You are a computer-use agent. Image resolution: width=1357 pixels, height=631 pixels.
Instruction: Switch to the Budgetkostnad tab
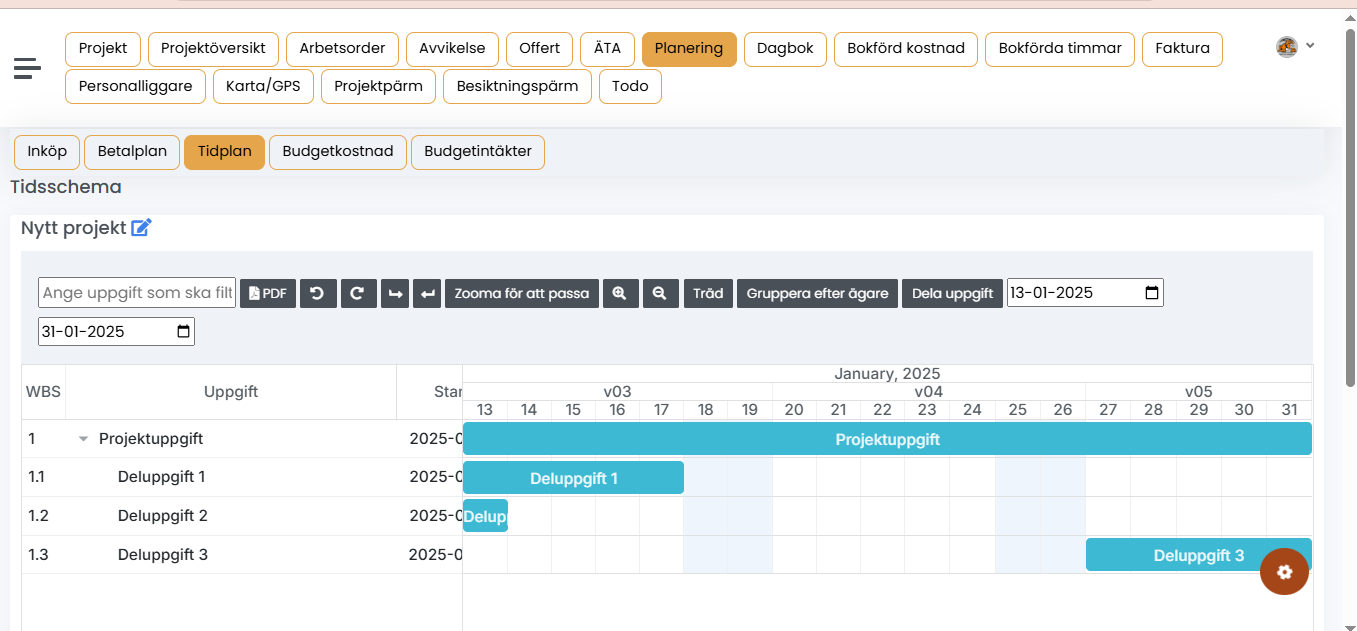pyautogui.click(x=338, y=152)
